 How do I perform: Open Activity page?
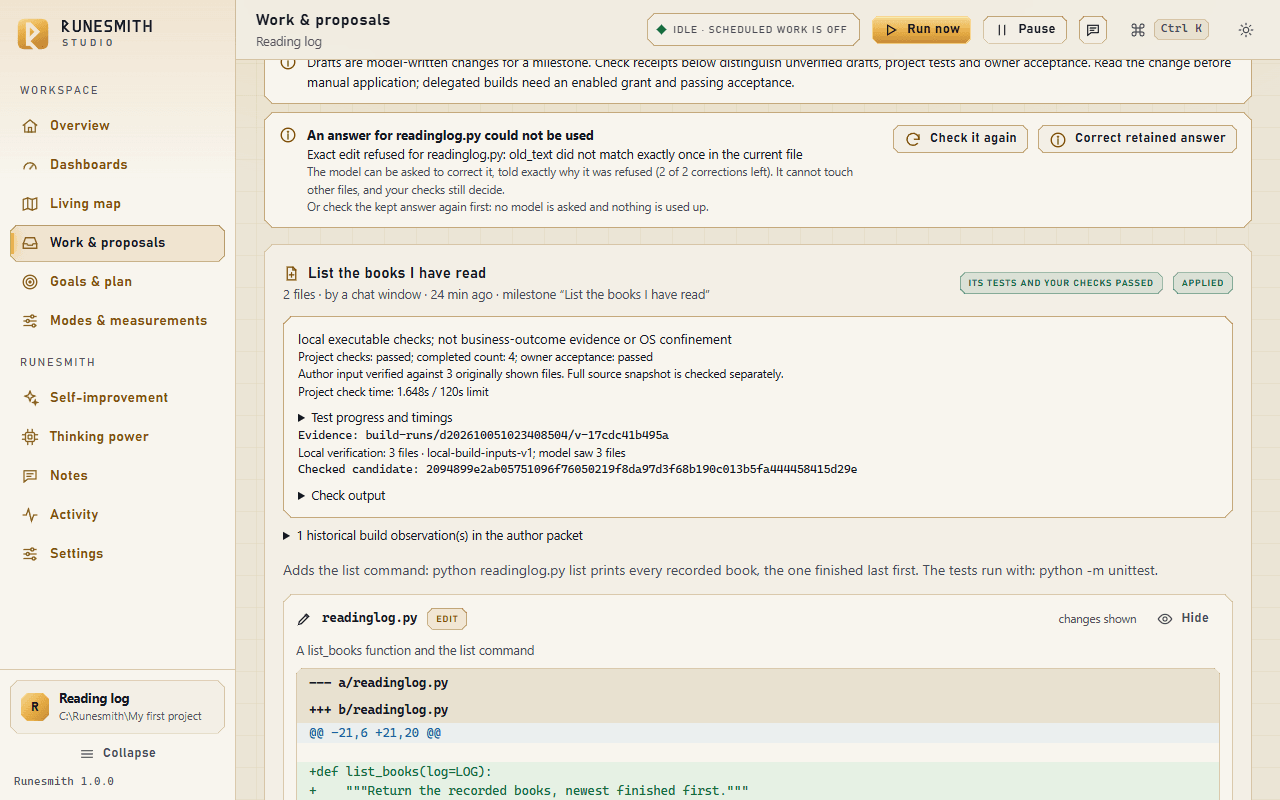pyautogui.click(x=117, y=515)
